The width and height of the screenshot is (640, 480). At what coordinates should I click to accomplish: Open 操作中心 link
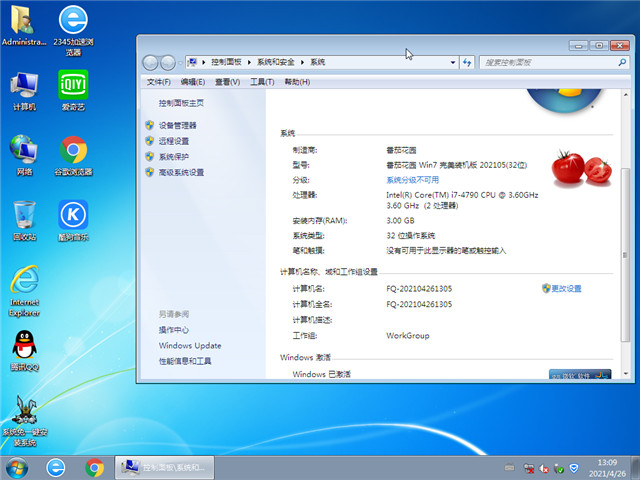click(174, 330)
